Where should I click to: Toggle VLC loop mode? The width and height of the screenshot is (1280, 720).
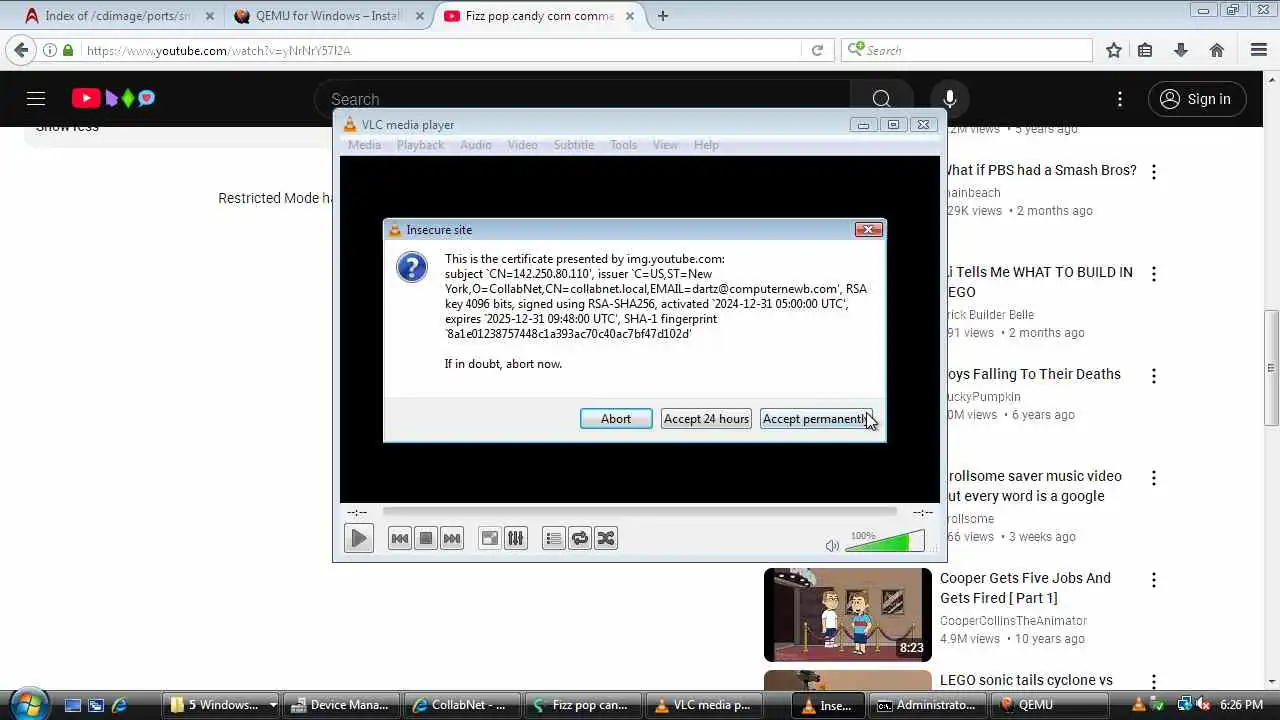click(x=580, y=538)
